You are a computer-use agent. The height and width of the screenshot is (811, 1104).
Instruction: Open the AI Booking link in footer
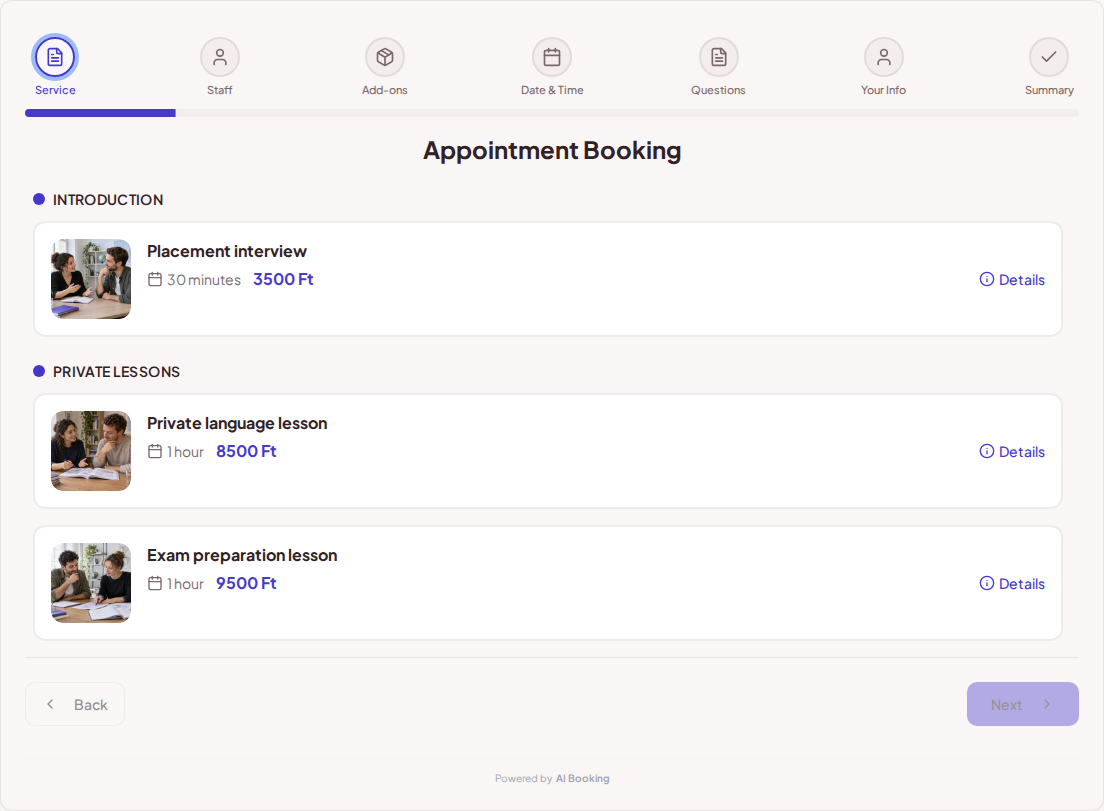coord(582,779)
